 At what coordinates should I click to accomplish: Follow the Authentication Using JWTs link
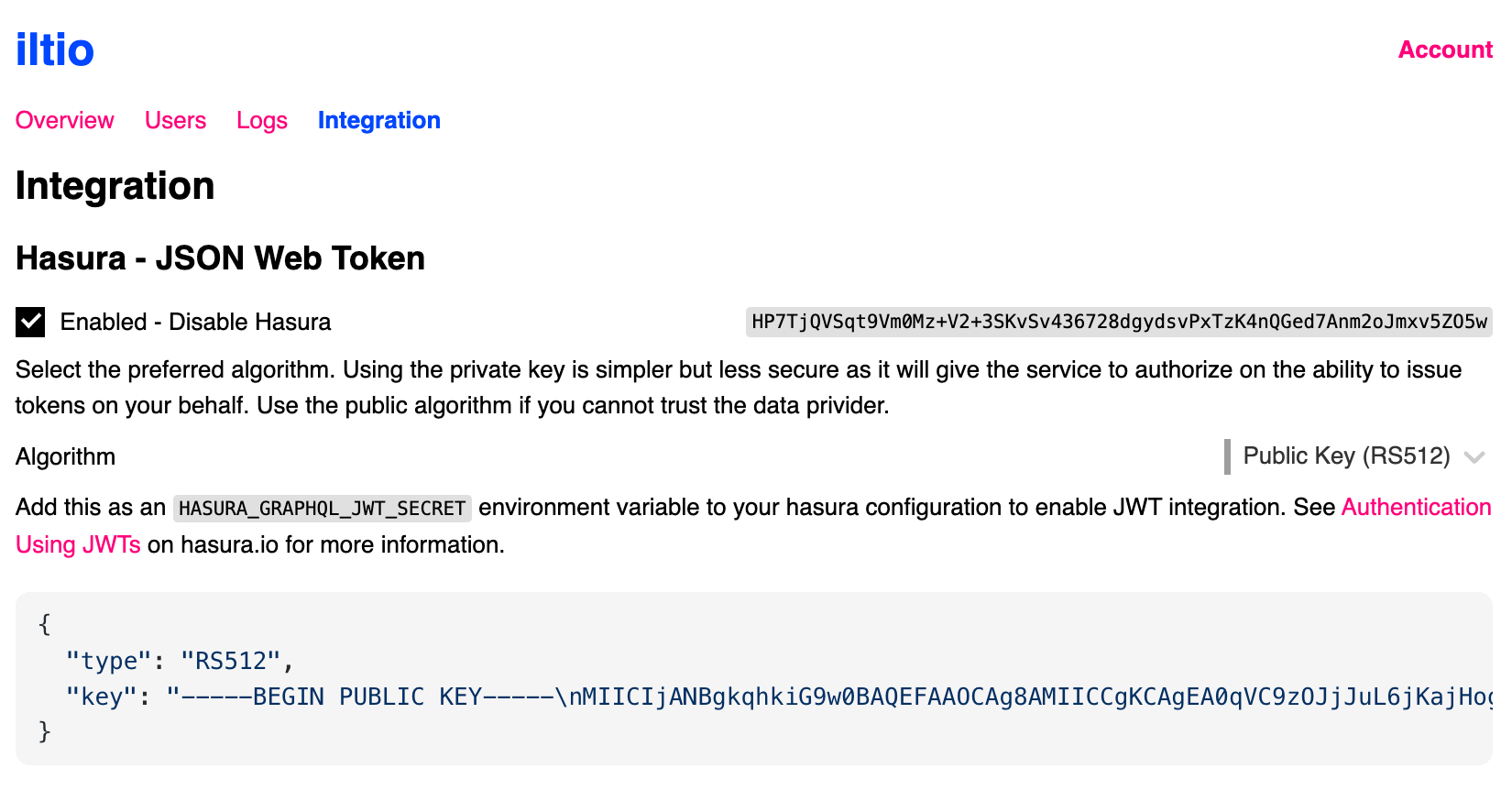(x=1415, y=507)
